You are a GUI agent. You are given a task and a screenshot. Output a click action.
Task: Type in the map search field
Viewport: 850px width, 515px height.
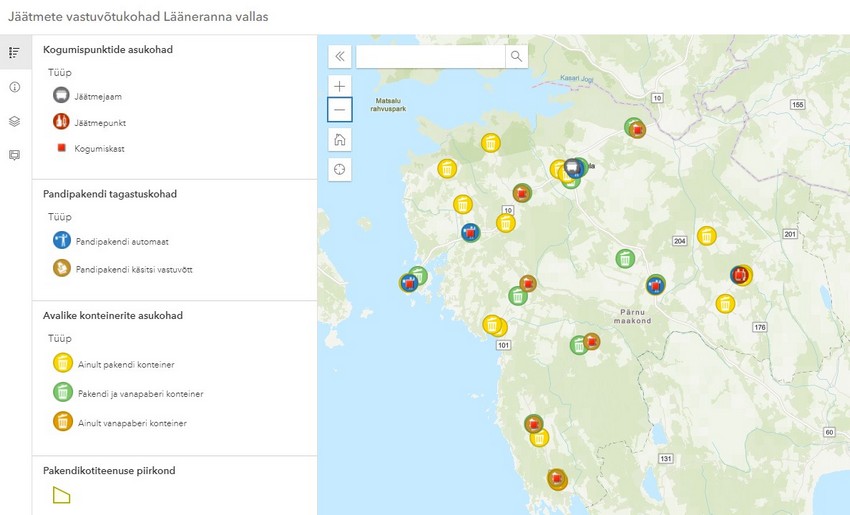click(x=430, y=56)
